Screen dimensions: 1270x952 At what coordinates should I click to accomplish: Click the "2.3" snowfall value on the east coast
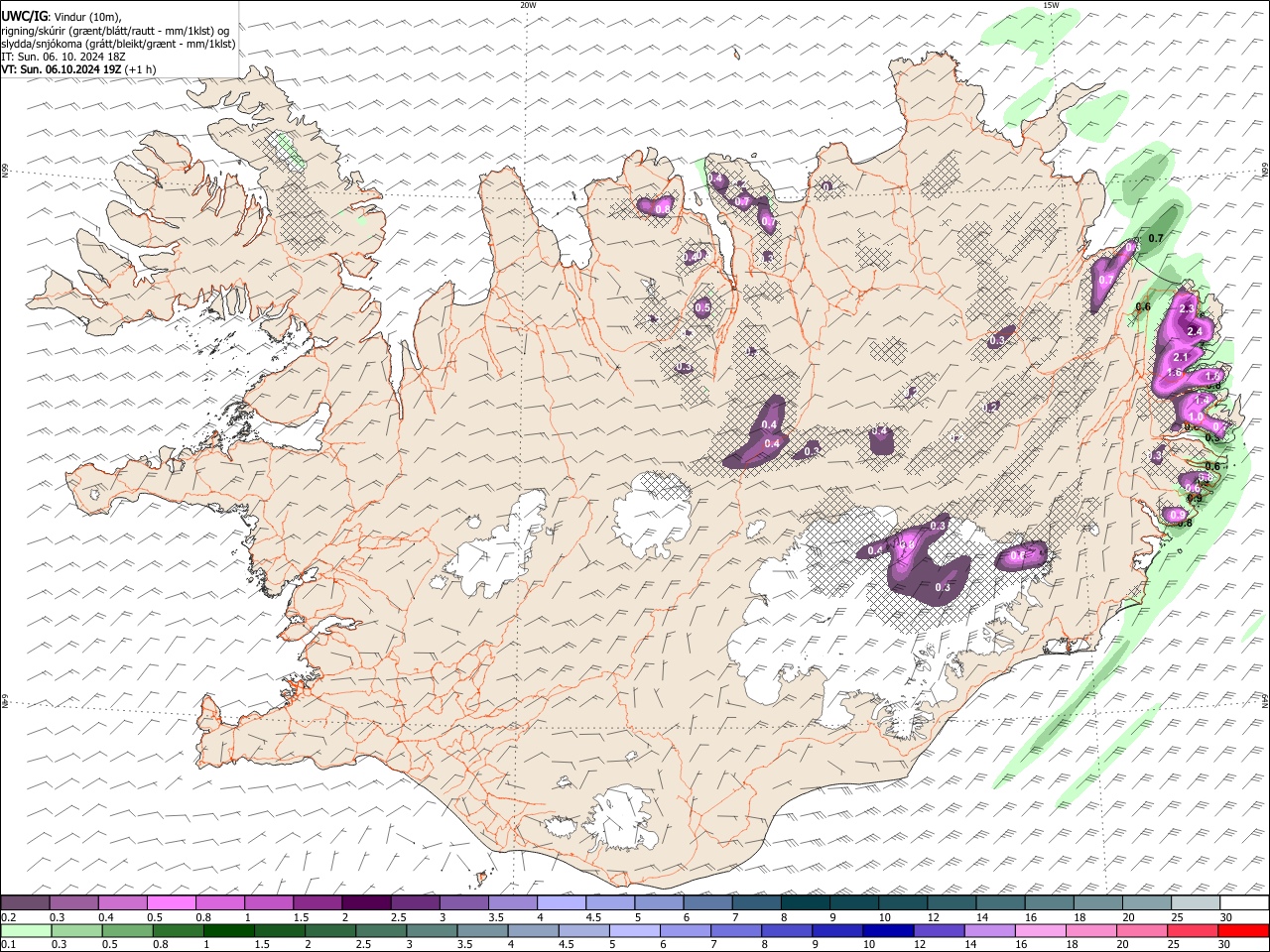coord(1187,309)
